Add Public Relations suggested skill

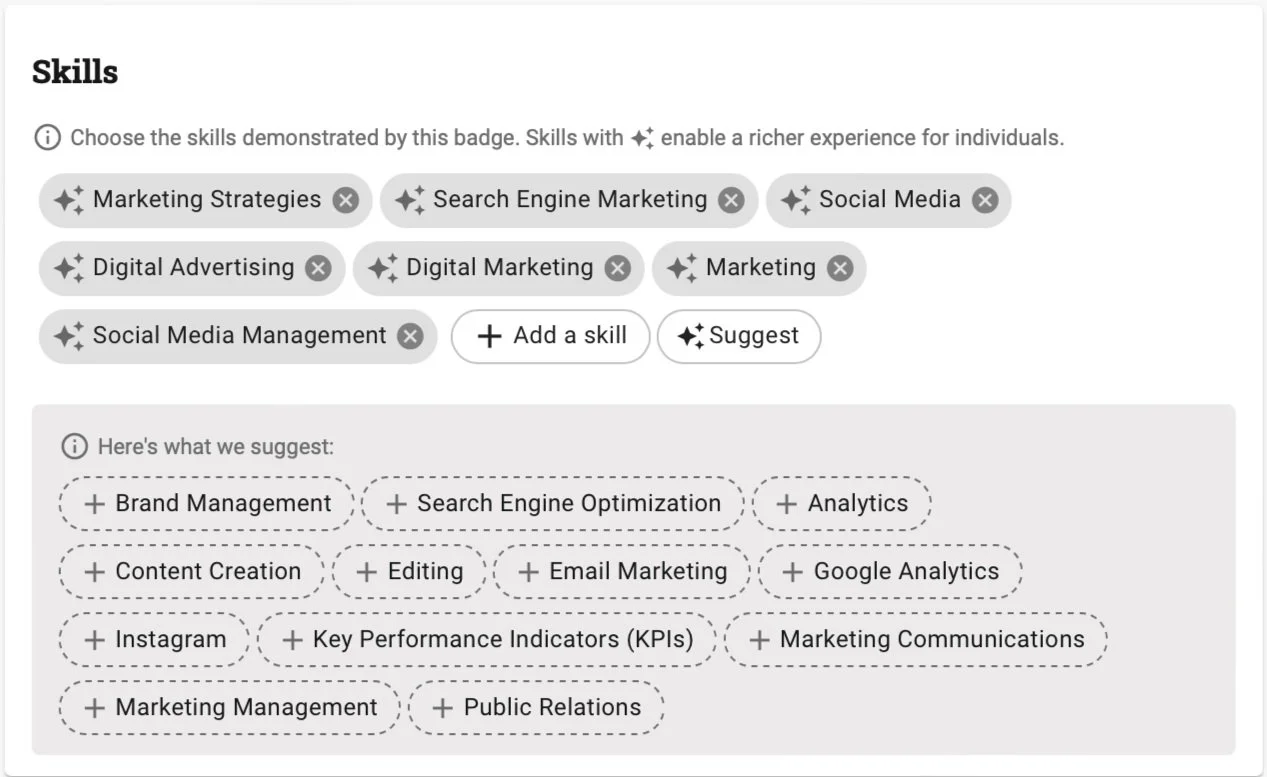536,708
